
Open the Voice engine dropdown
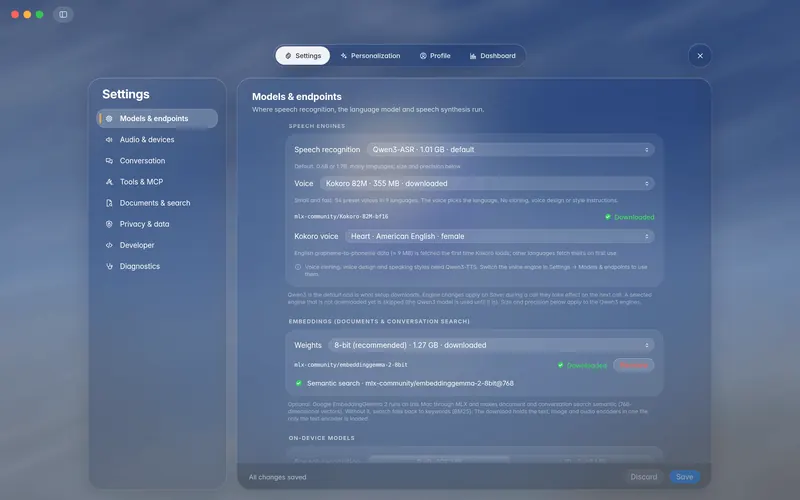coord(487,183)
